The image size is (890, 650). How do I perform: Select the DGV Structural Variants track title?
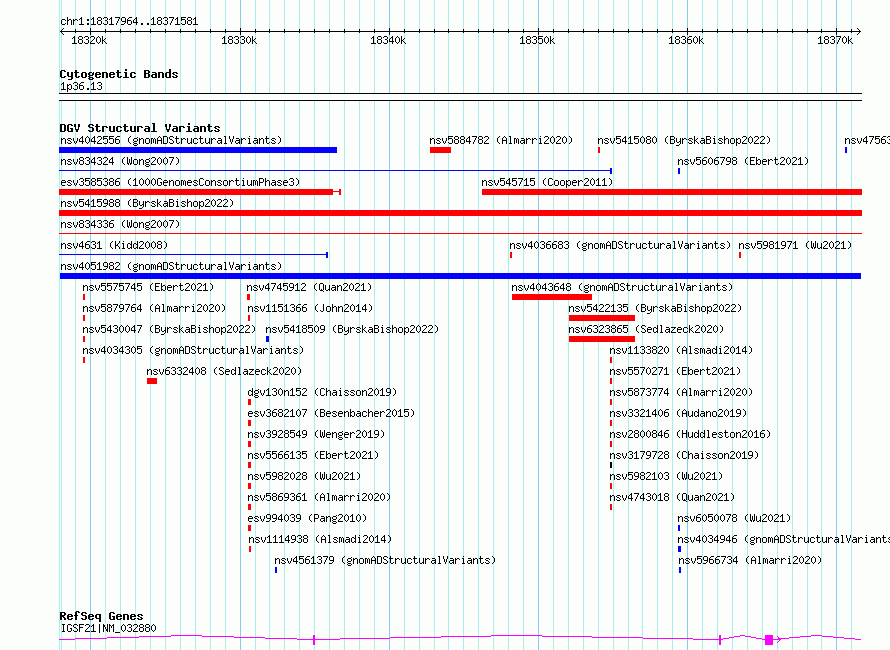(x=140, y=128)
